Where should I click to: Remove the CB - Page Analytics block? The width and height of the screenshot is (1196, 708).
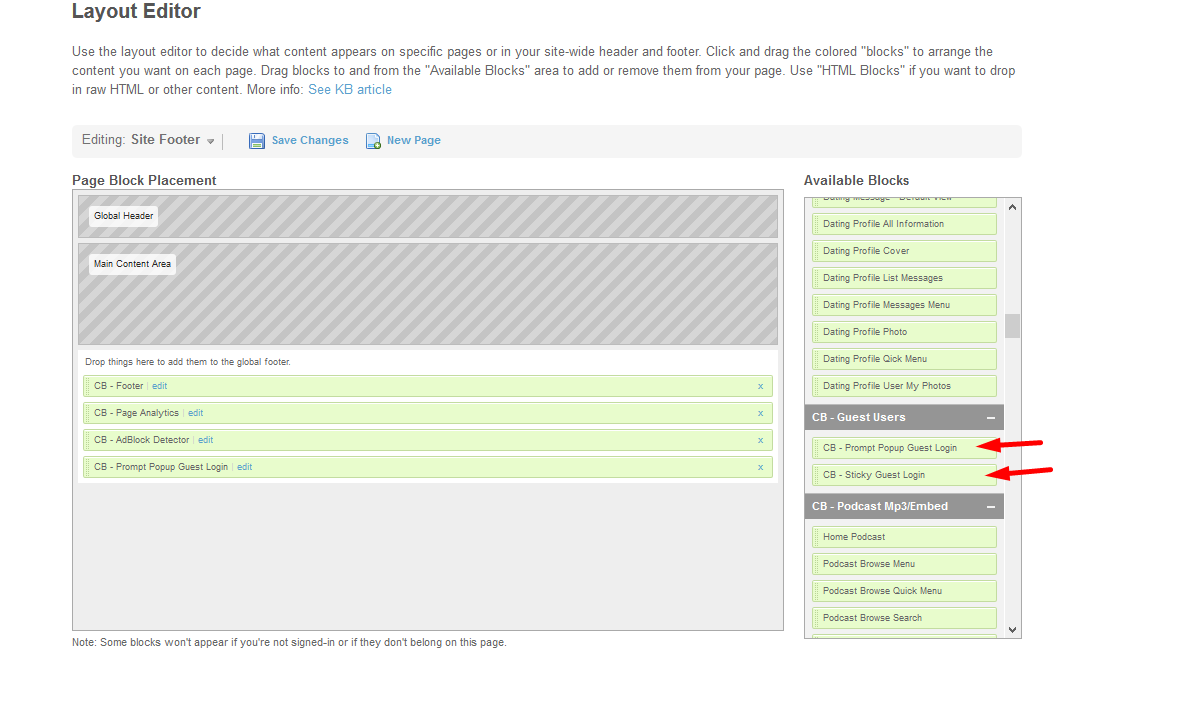point(760,413)
